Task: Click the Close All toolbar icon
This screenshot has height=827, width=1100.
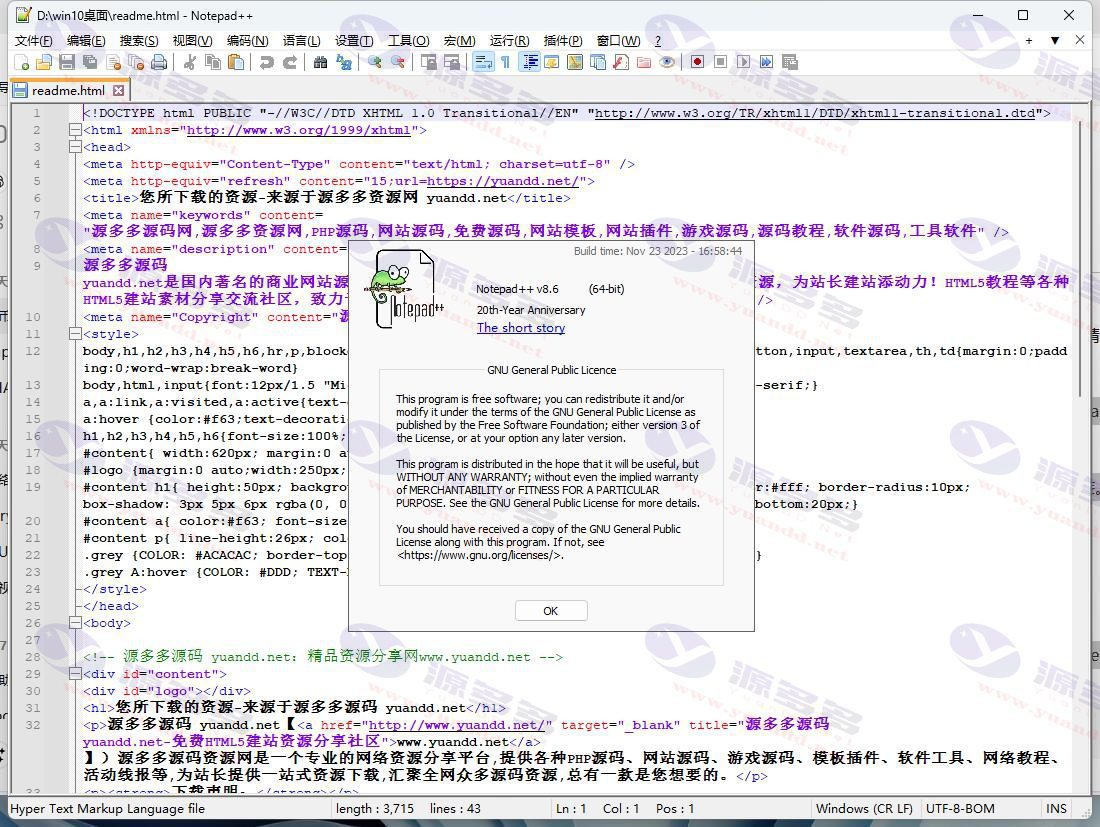Action: coord(136,62)
